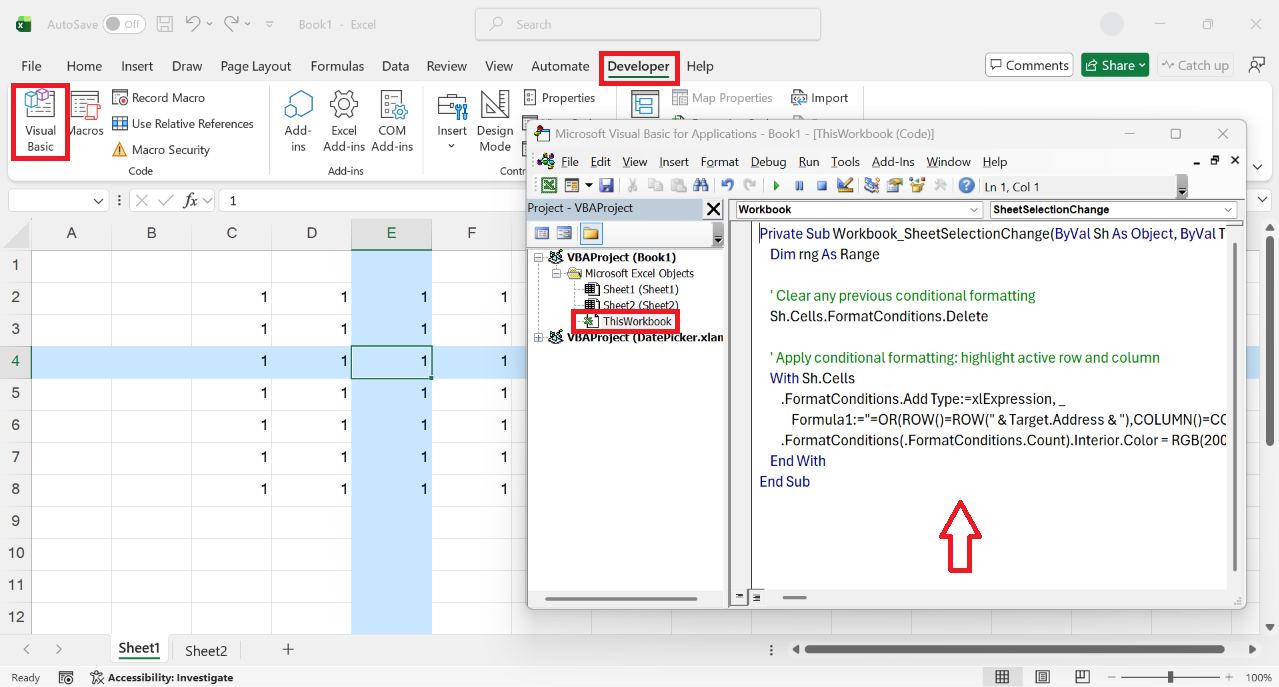Viewport: 1279px width, 687px height.
Task: Click Reset stop icon in VBA toolbar
Action: 822,185
